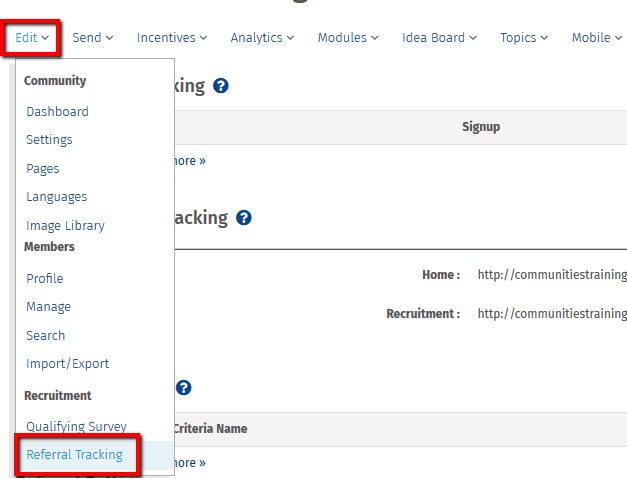Open Import/Export members option

[67, 363]
